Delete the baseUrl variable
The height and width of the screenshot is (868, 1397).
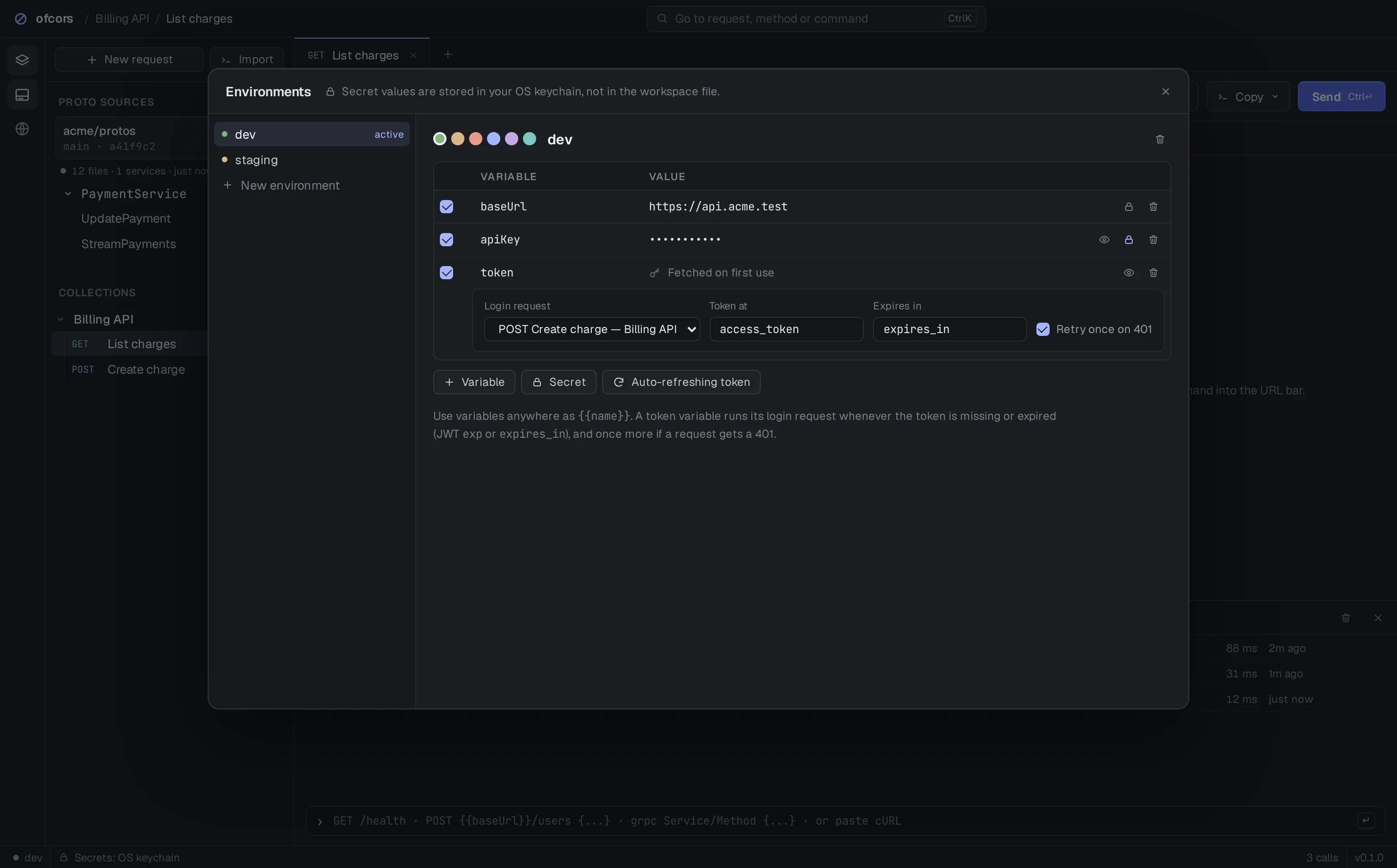coord(1153,207)
